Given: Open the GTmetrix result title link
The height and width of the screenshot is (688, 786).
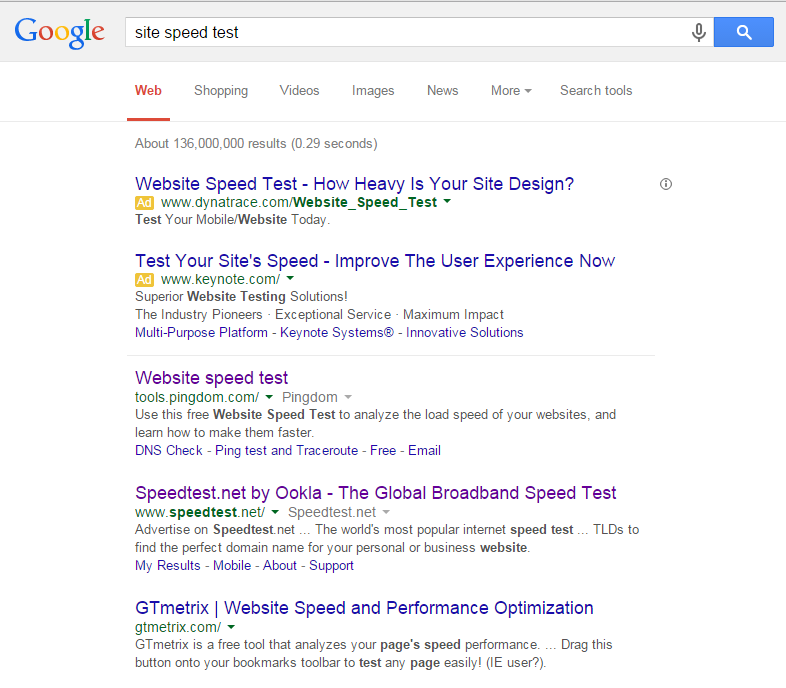Looking at the screenshot, I should coord(364,608).
